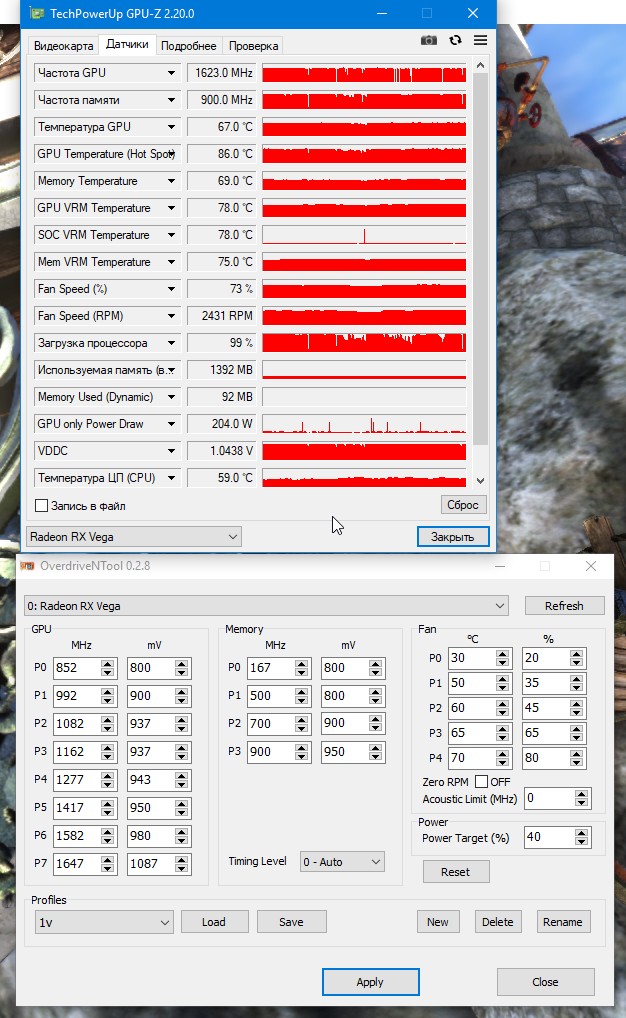Image resolution: width=626 pixels, height=1018 pixels.
Task: Adjust Memory P0 mV spinner
Action: coord(375,667)
